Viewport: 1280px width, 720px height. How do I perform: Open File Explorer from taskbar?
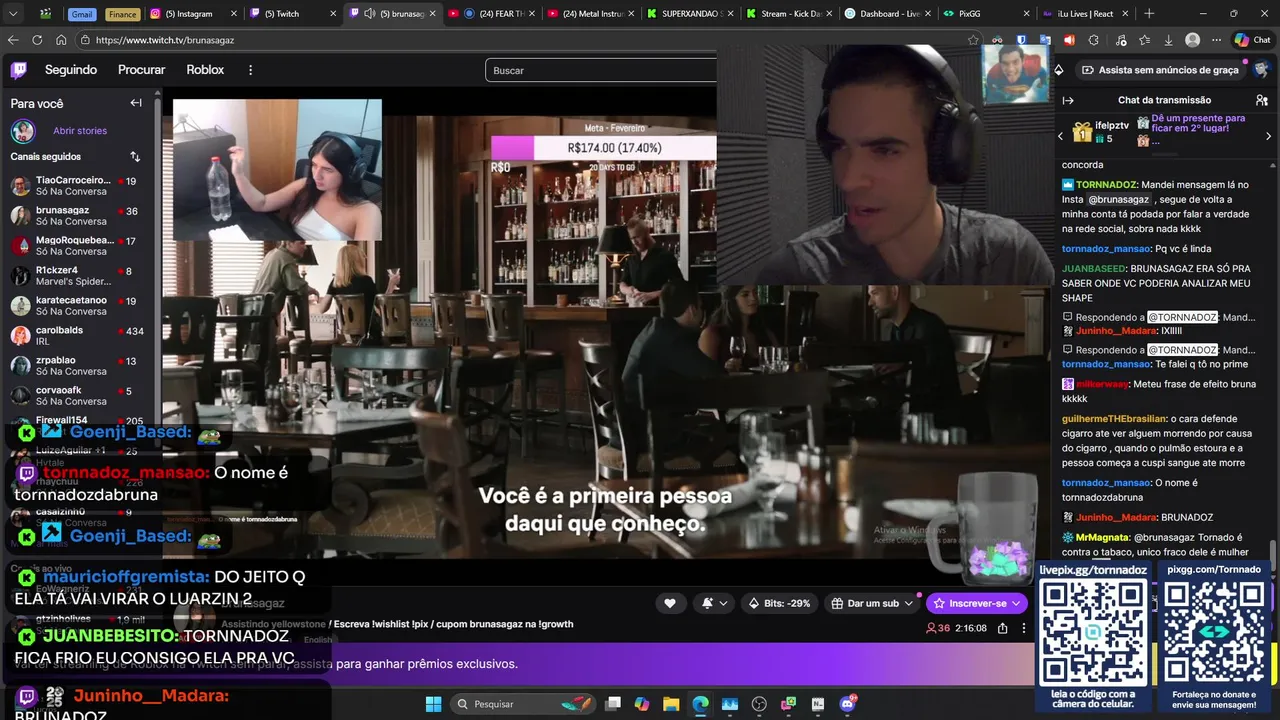(x=671, y=704)
